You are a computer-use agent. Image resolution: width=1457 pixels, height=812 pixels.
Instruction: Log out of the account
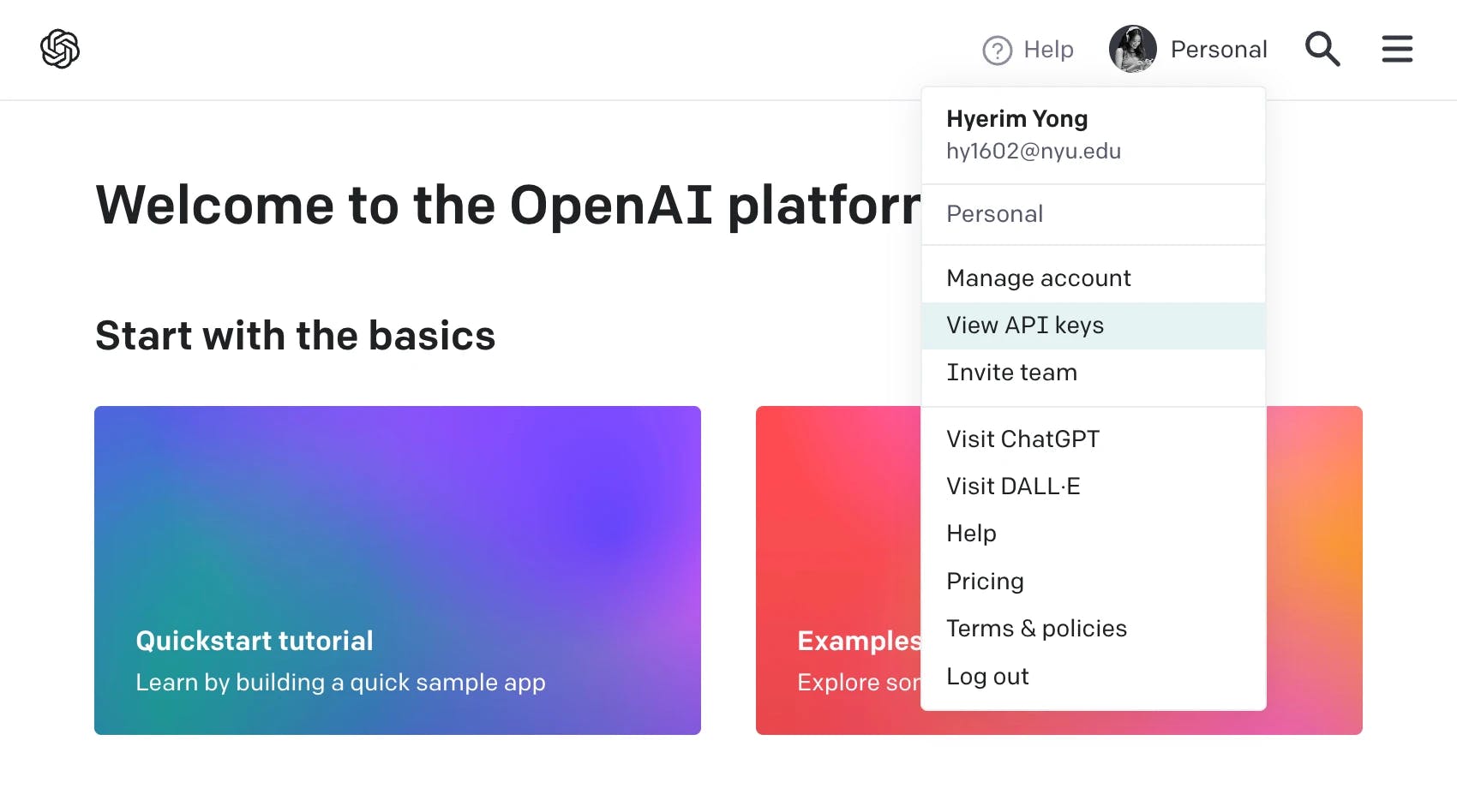click(x=1094, y=677)
